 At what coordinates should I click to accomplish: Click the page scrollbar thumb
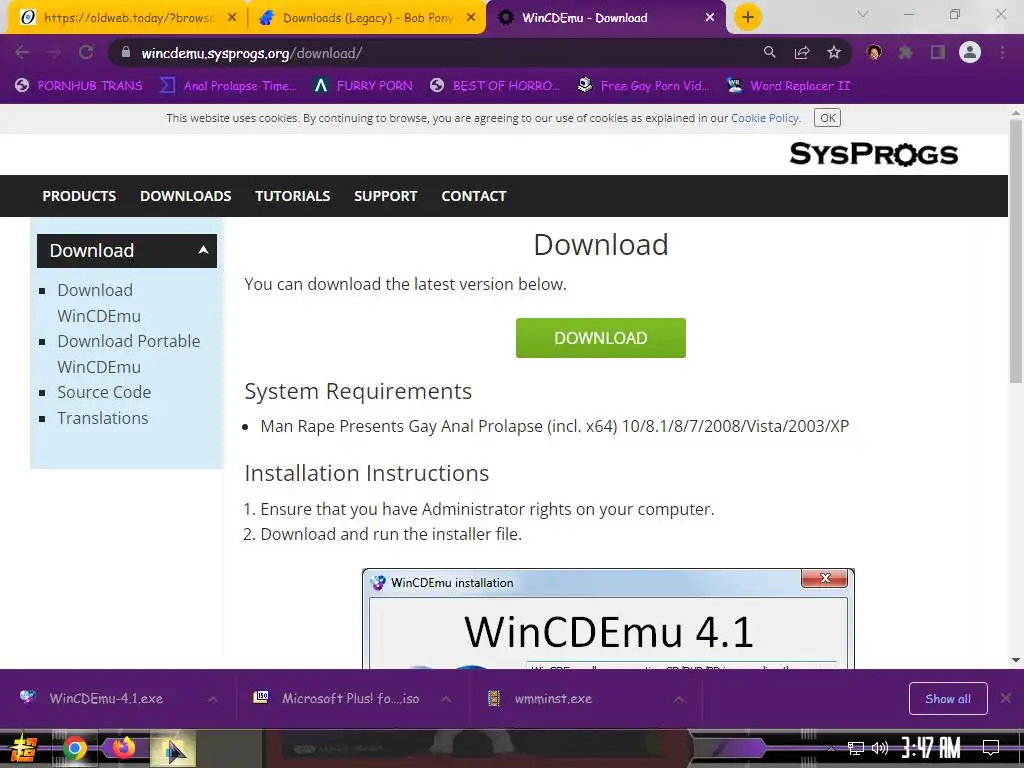[x=1016, y=251]
